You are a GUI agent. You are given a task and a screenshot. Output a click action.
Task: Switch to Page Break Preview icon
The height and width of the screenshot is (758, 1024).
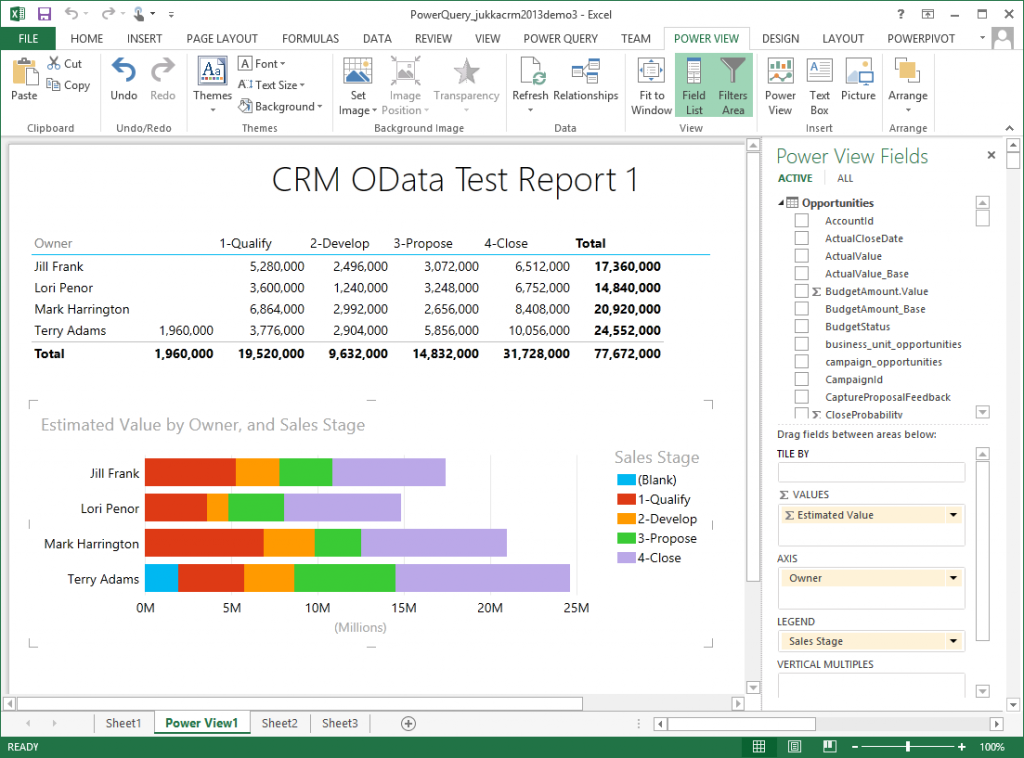pos(829,746)
